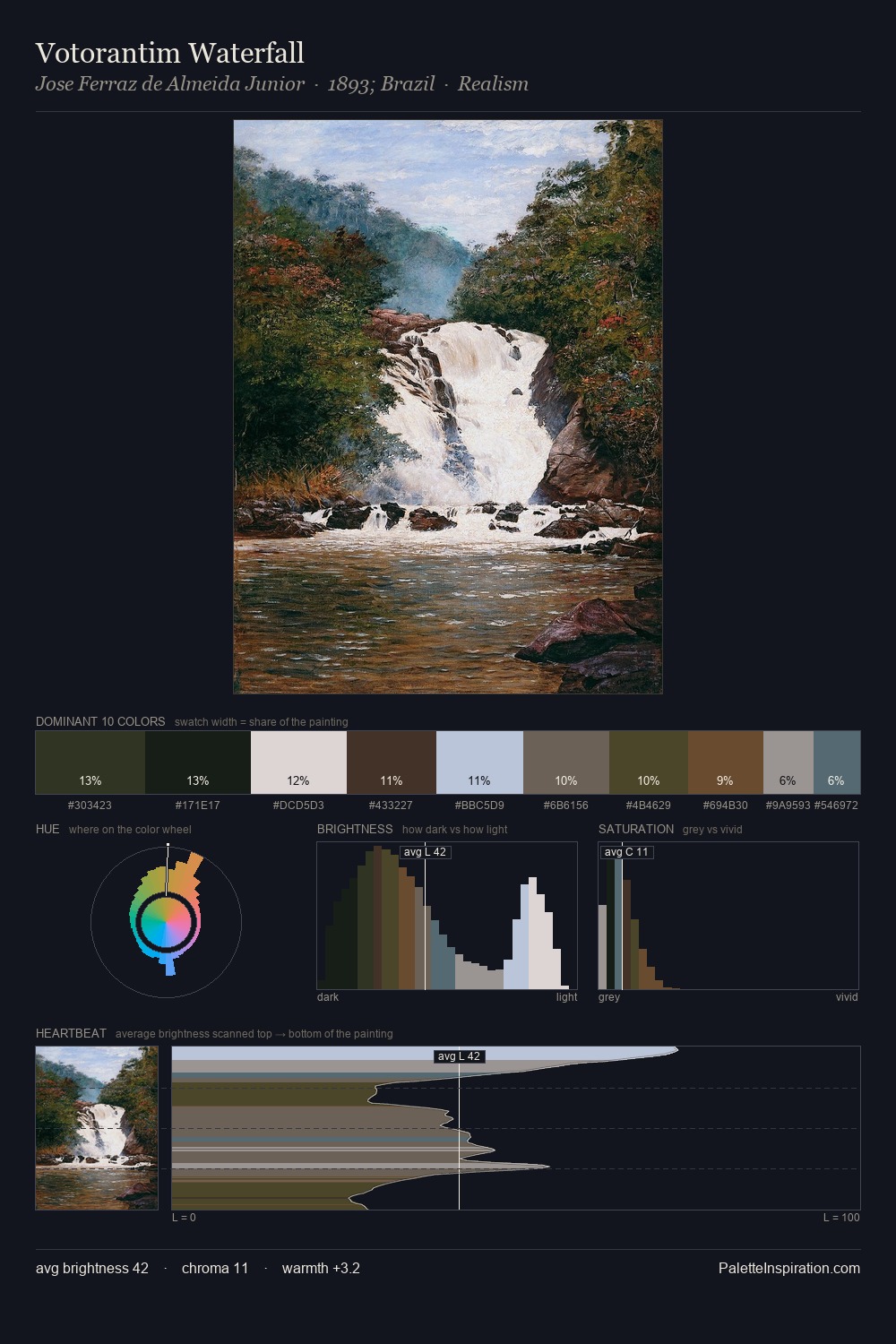Click the 'avg L 42' heartbeat label
Screen dimensions: 896x1344
pyautogui.click(x=459, y=1056)
